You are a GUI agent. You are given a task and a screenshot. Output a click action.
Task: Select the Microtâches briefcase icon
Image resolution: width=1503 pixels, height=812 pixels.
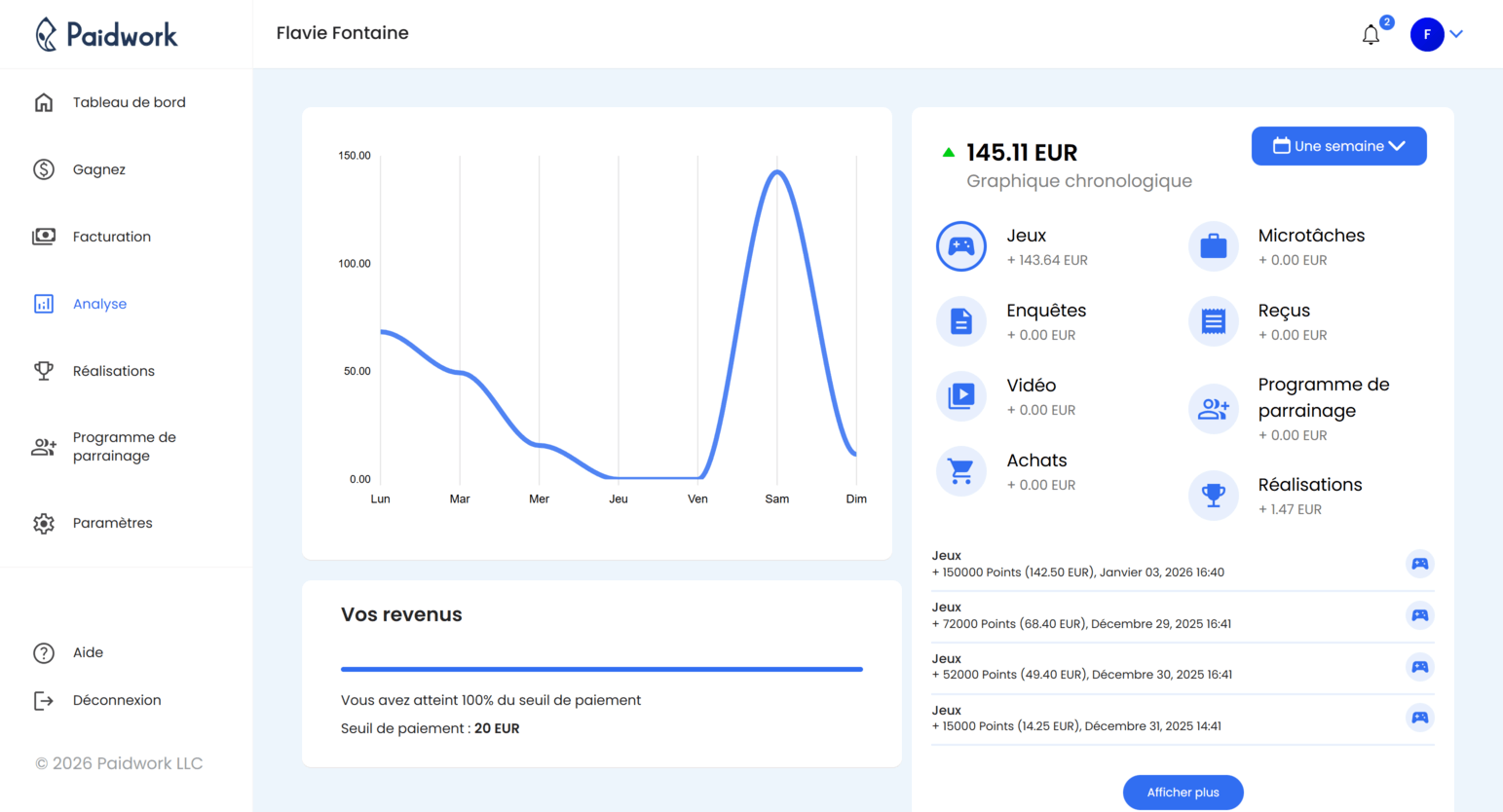(x=1213, y=246)
